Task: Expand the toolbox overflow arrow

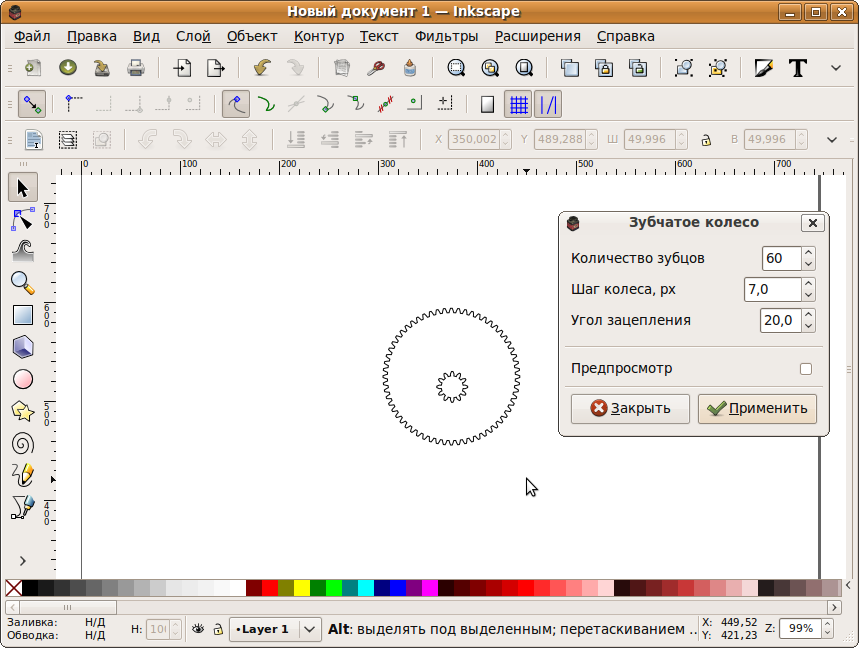Action: tap(22, 561)
